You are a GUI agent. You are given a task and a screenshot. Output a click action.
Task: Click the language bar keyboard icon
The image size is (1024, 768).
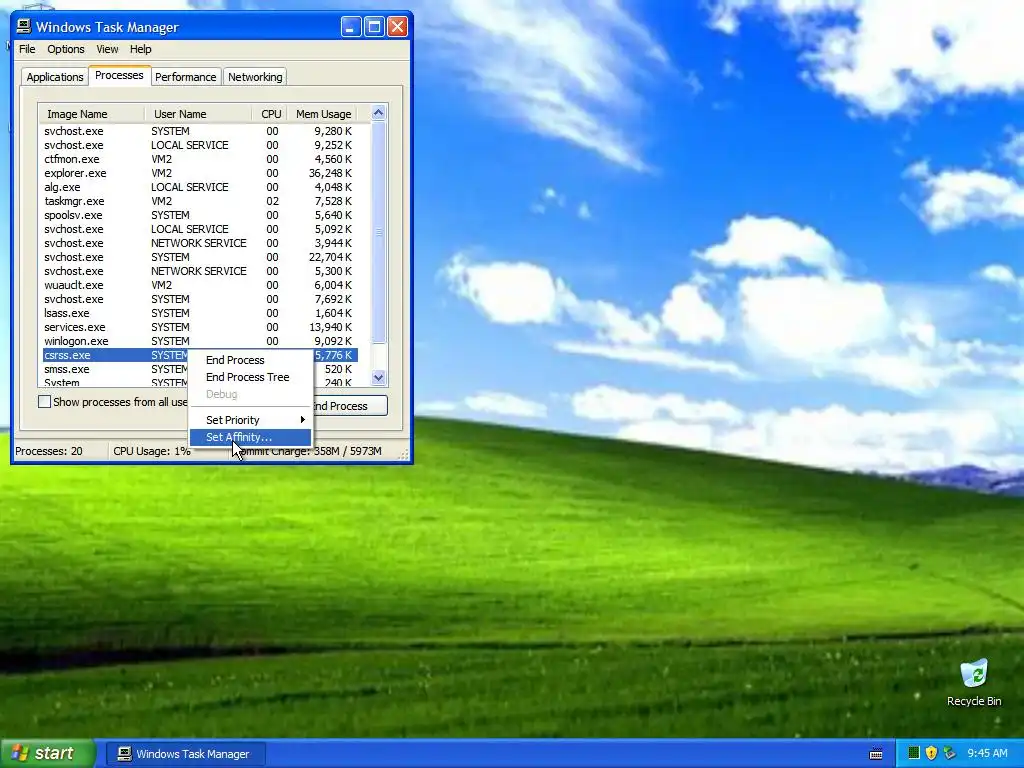(876, 754)
